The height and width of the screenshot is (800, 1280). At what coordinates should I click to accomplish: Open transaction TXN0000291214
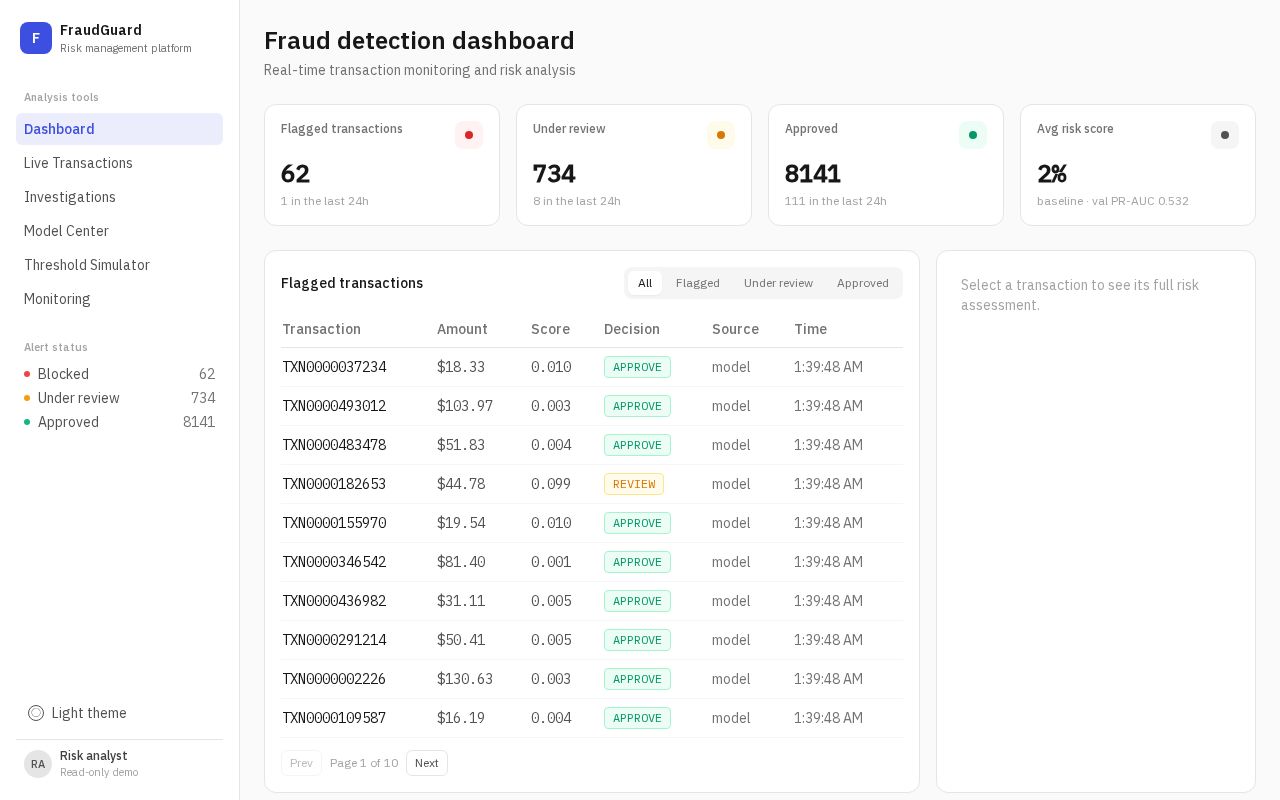(x=592, y=640)
